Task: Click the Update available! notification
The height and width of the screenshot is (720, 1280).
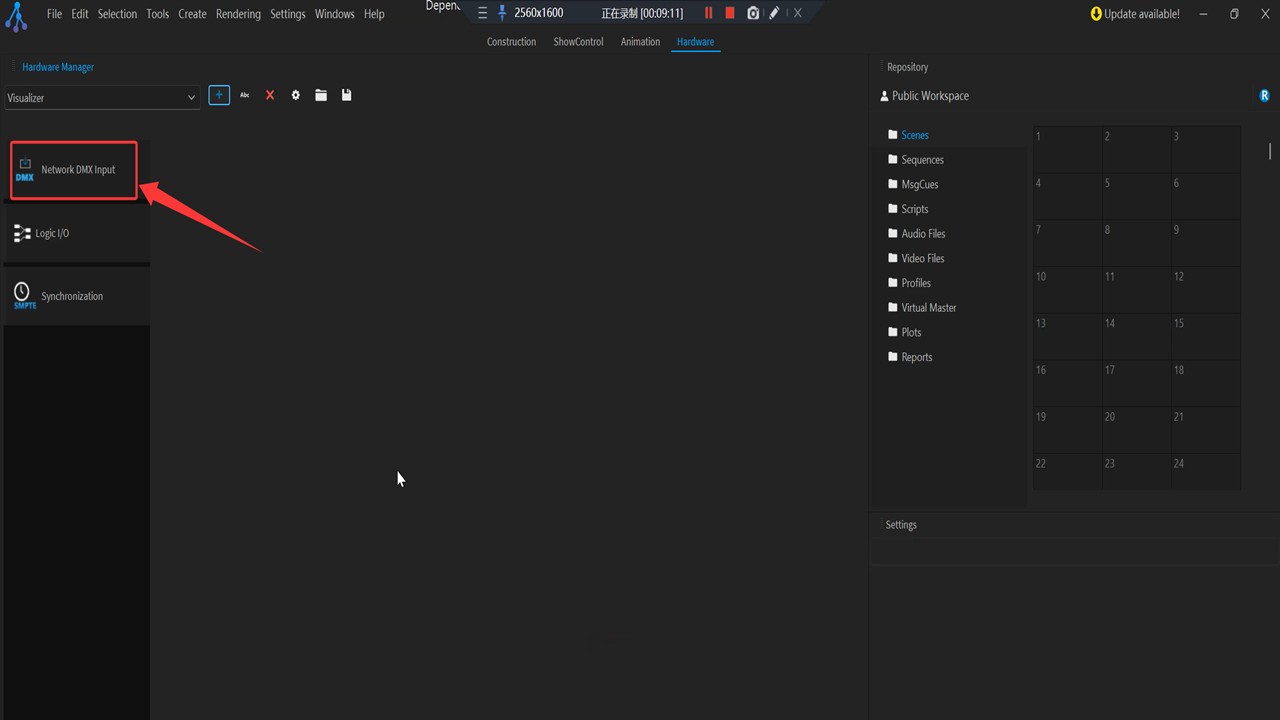Action: click(x=1135, y=14)
